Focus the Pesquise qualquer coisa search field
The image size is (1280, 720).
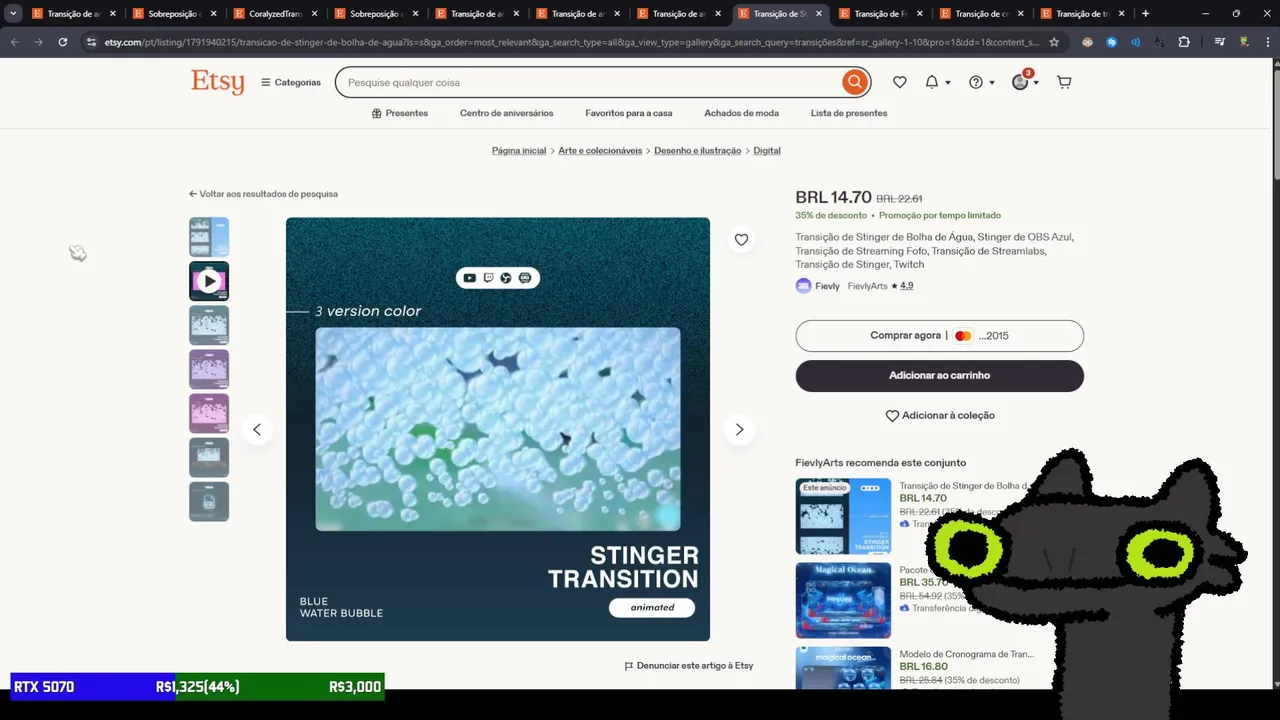[x=590, y=82]
